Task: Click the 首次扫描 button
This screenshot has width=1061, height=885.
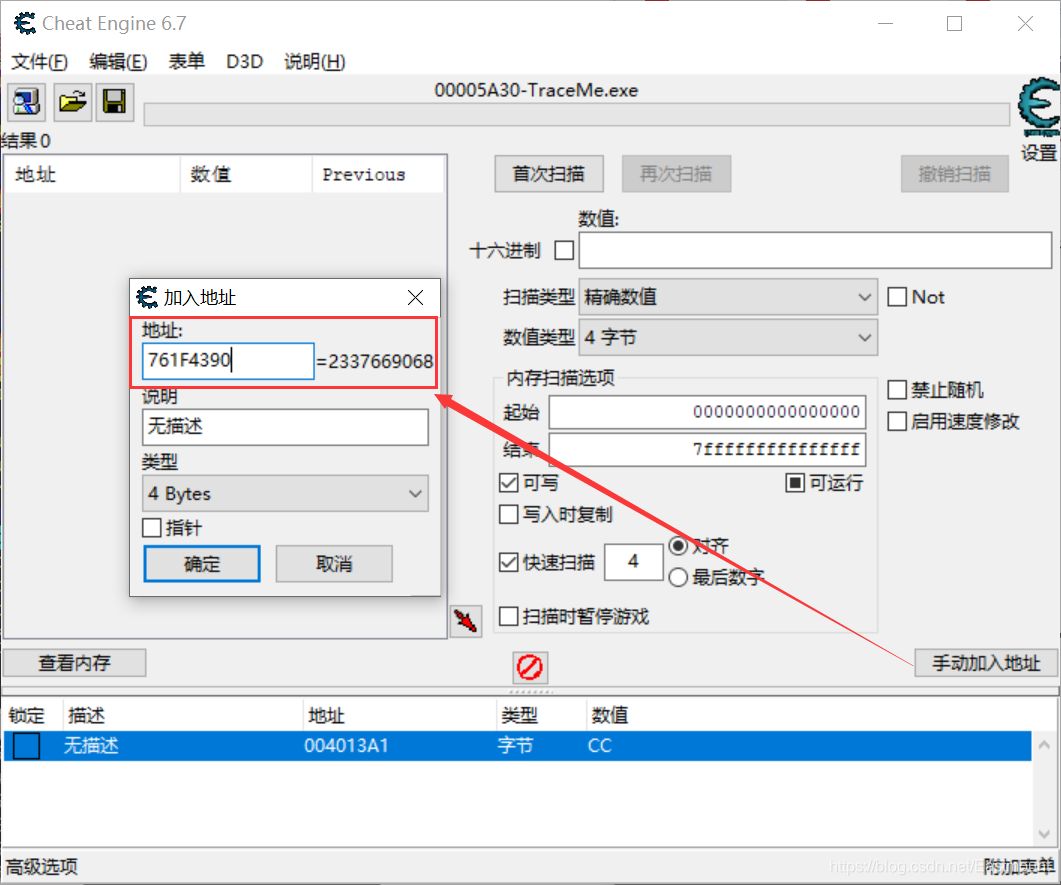Action: [549, 174]
